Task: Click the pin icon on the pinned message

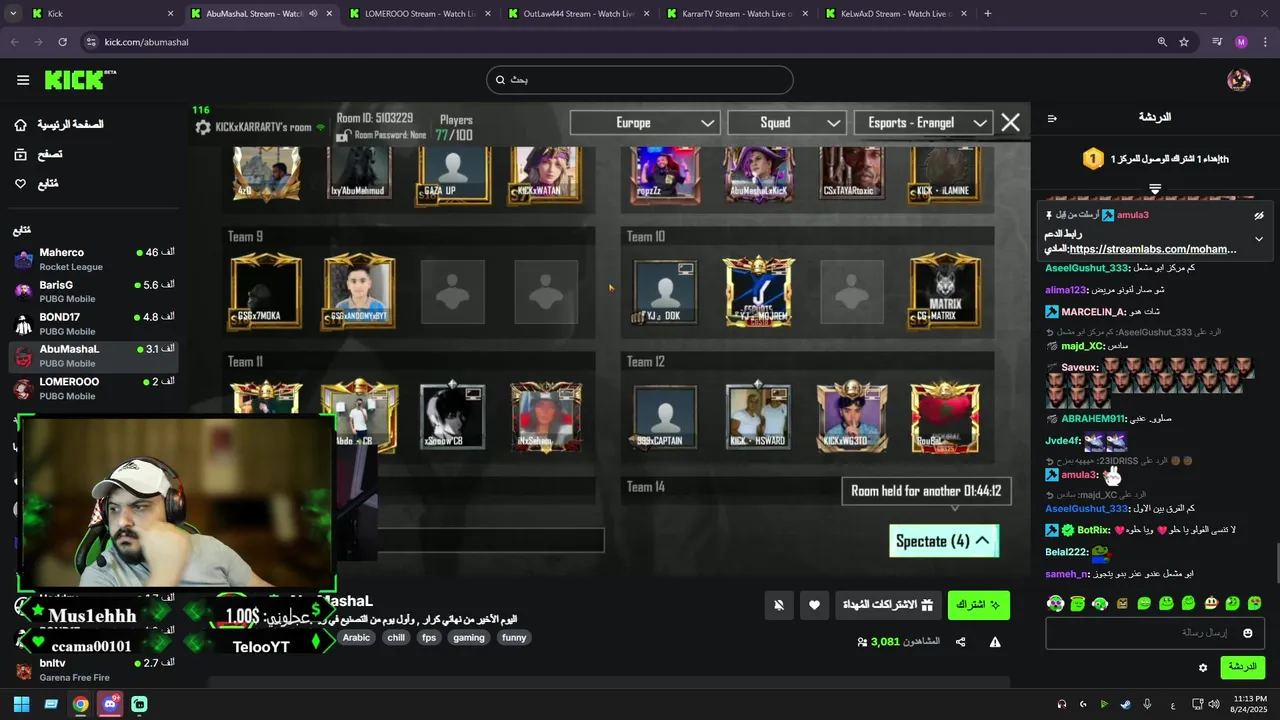Action: 1049,215
